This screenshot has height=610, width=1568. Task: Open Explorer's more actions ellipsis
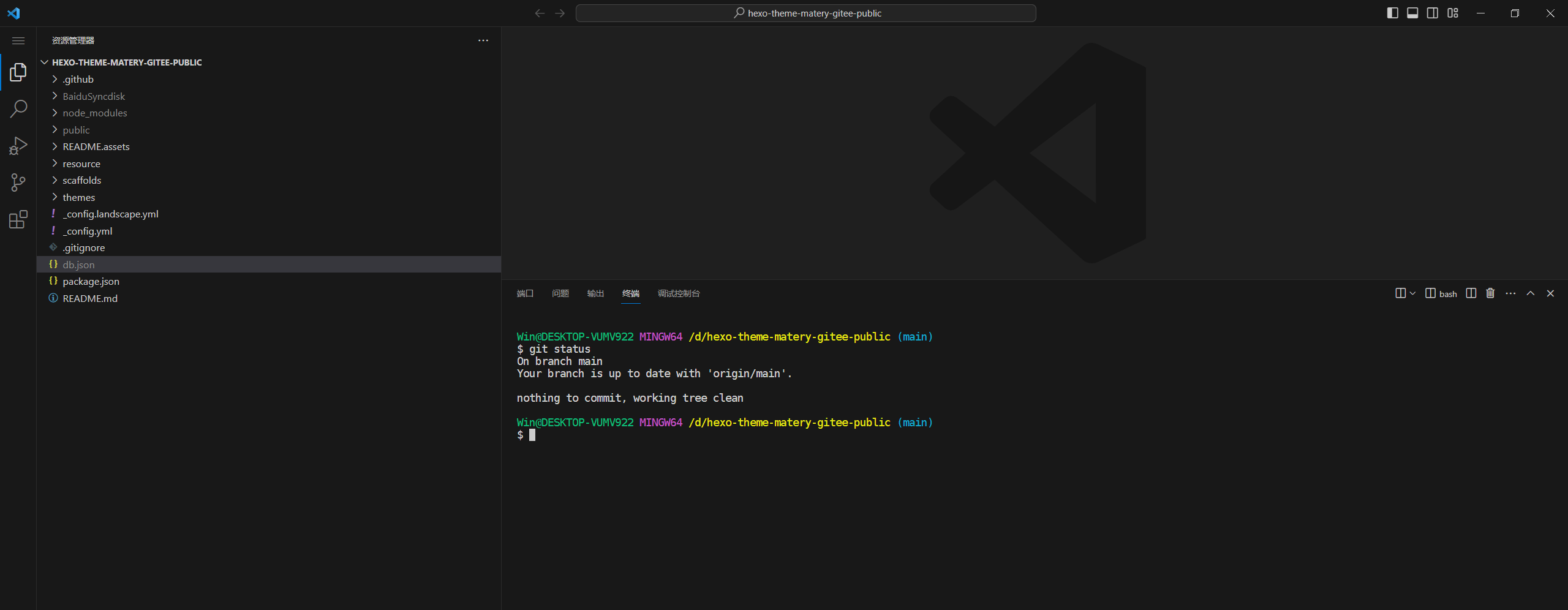click(x=483, y=40)
